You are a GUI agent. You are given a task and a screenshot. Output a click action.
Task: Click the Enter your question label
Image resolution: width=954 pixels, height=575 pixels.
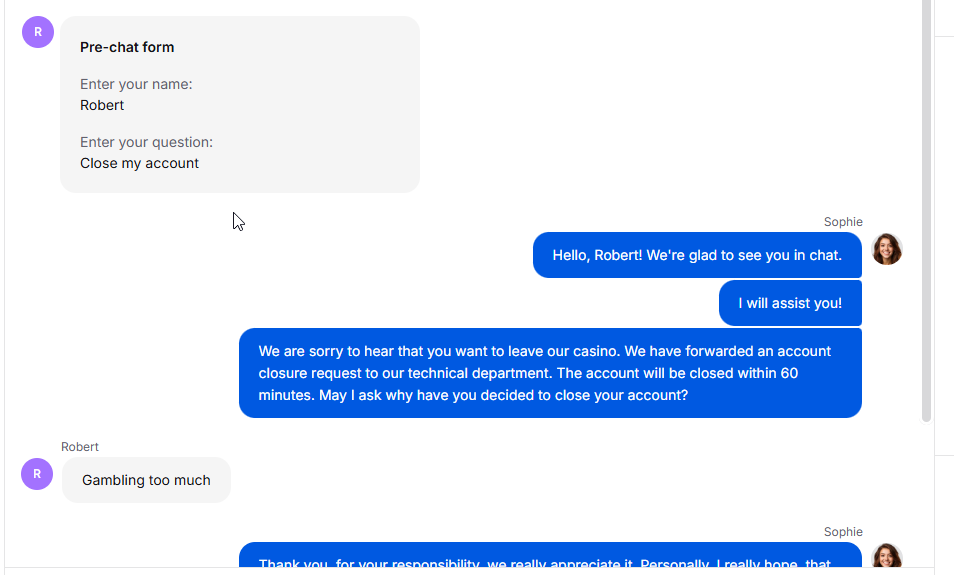coord(147,142)
